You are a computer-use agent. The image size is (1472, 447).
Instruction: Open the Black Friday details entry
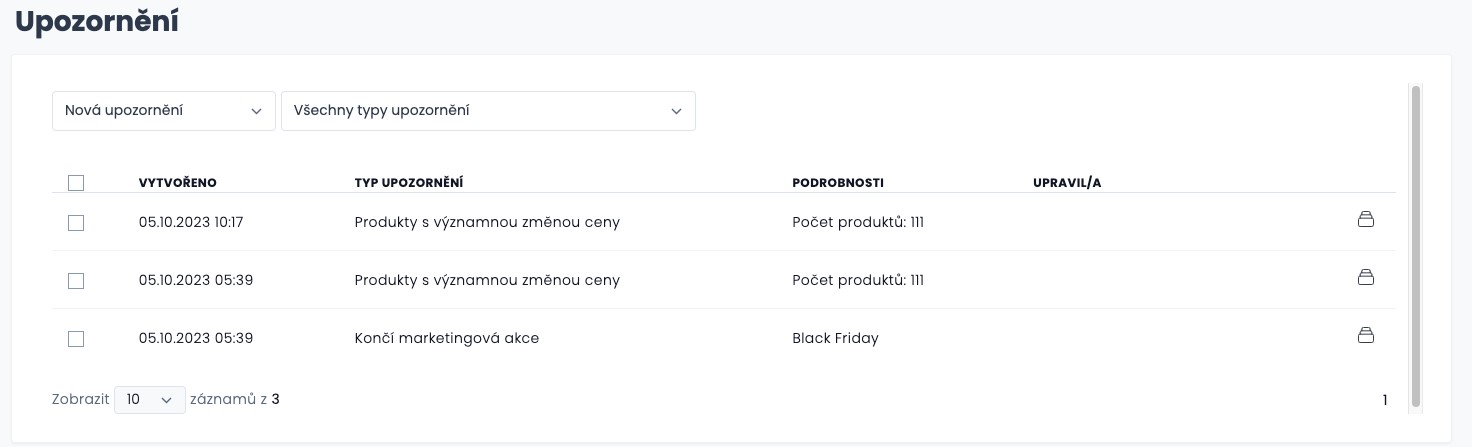(x=835, y=338)
